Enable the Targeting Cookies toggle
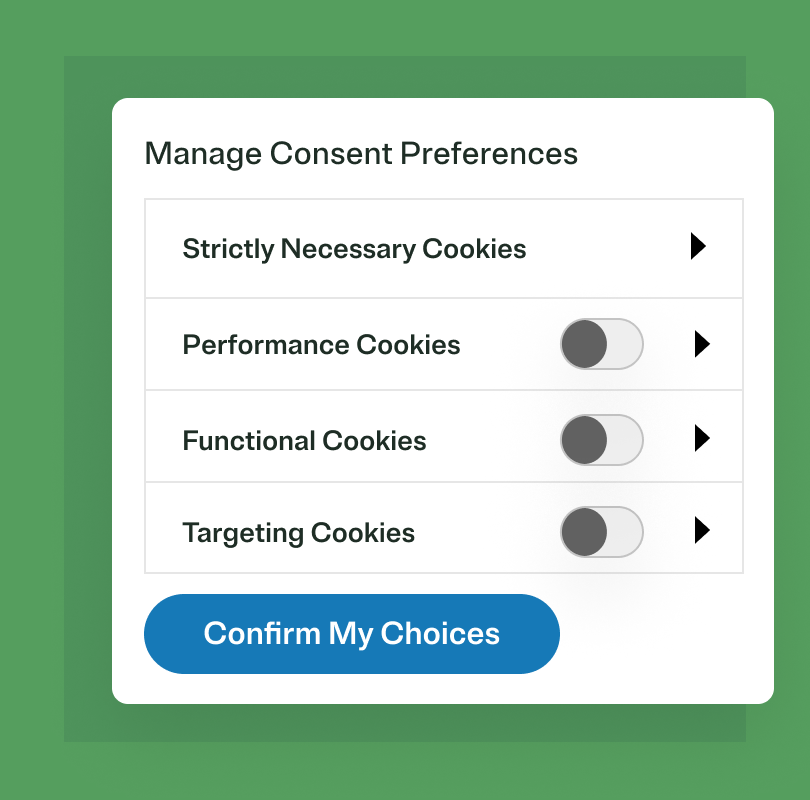This screenshot has width=810, height=800. pos(601,531)
